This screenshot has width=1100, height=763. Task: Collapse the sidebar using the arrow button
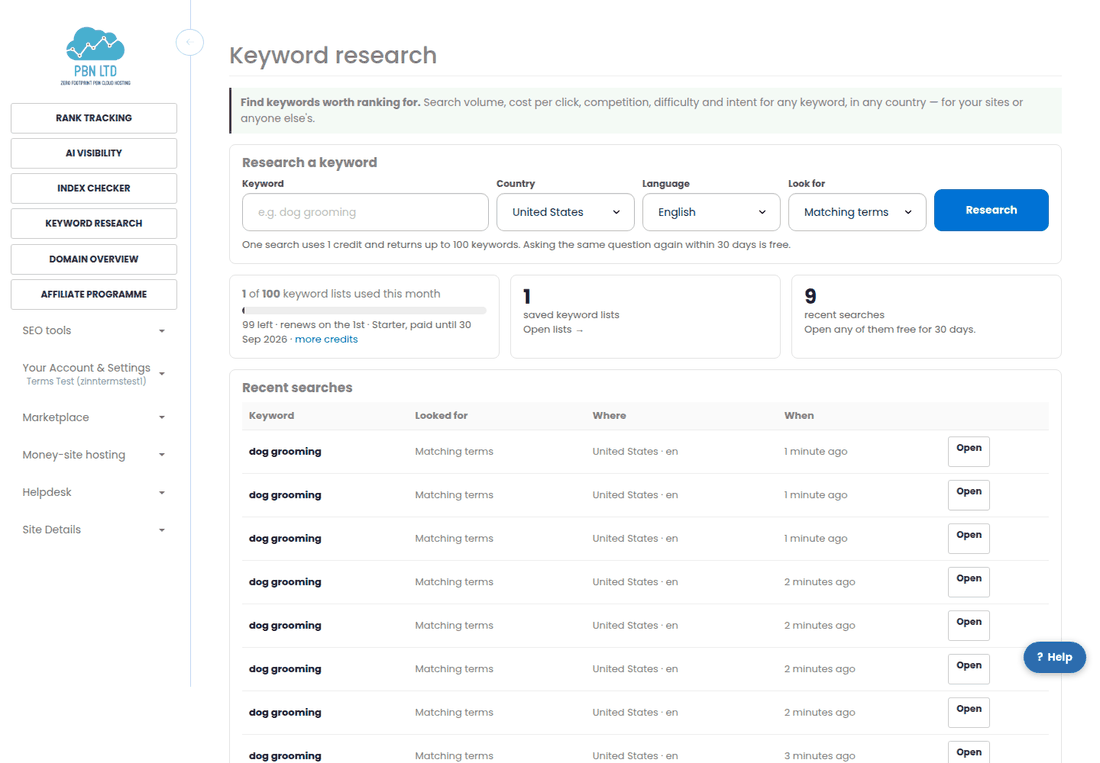pyautogui.click(x=189, y=42)
